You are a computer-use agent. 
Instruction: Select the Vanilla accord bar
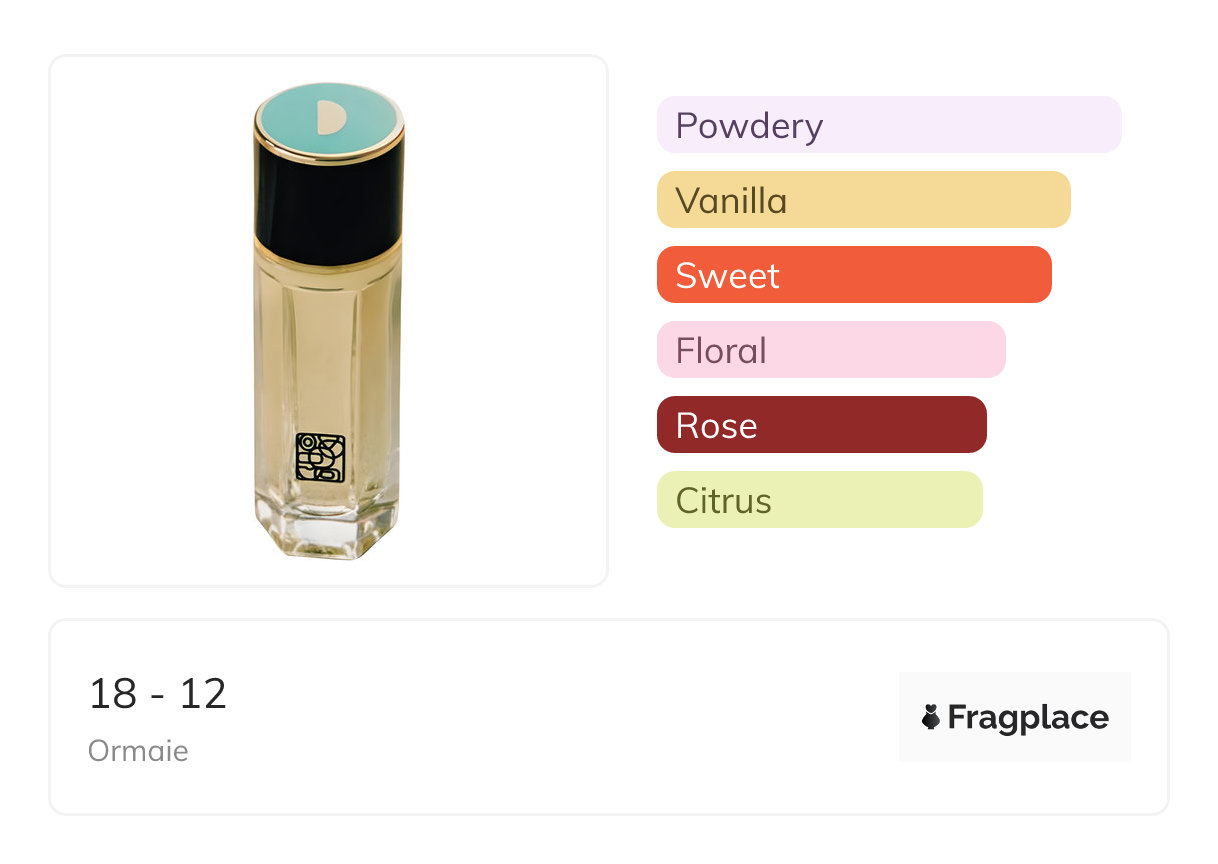(863, 200)
